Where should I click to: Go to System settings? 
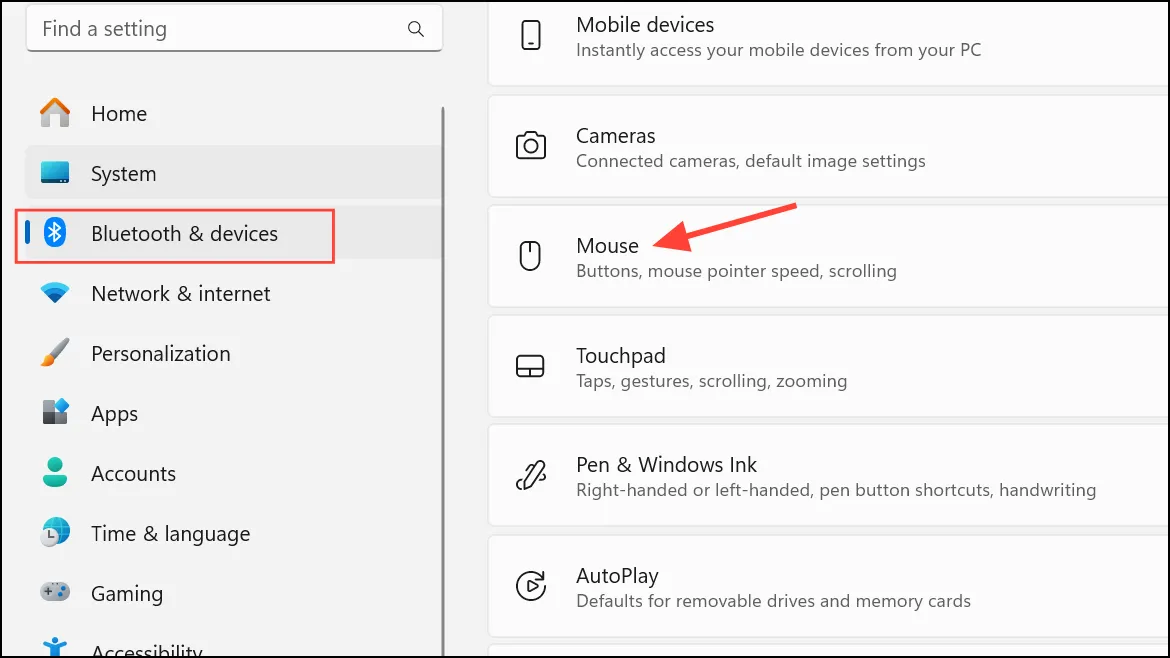(x=234, y=173)
